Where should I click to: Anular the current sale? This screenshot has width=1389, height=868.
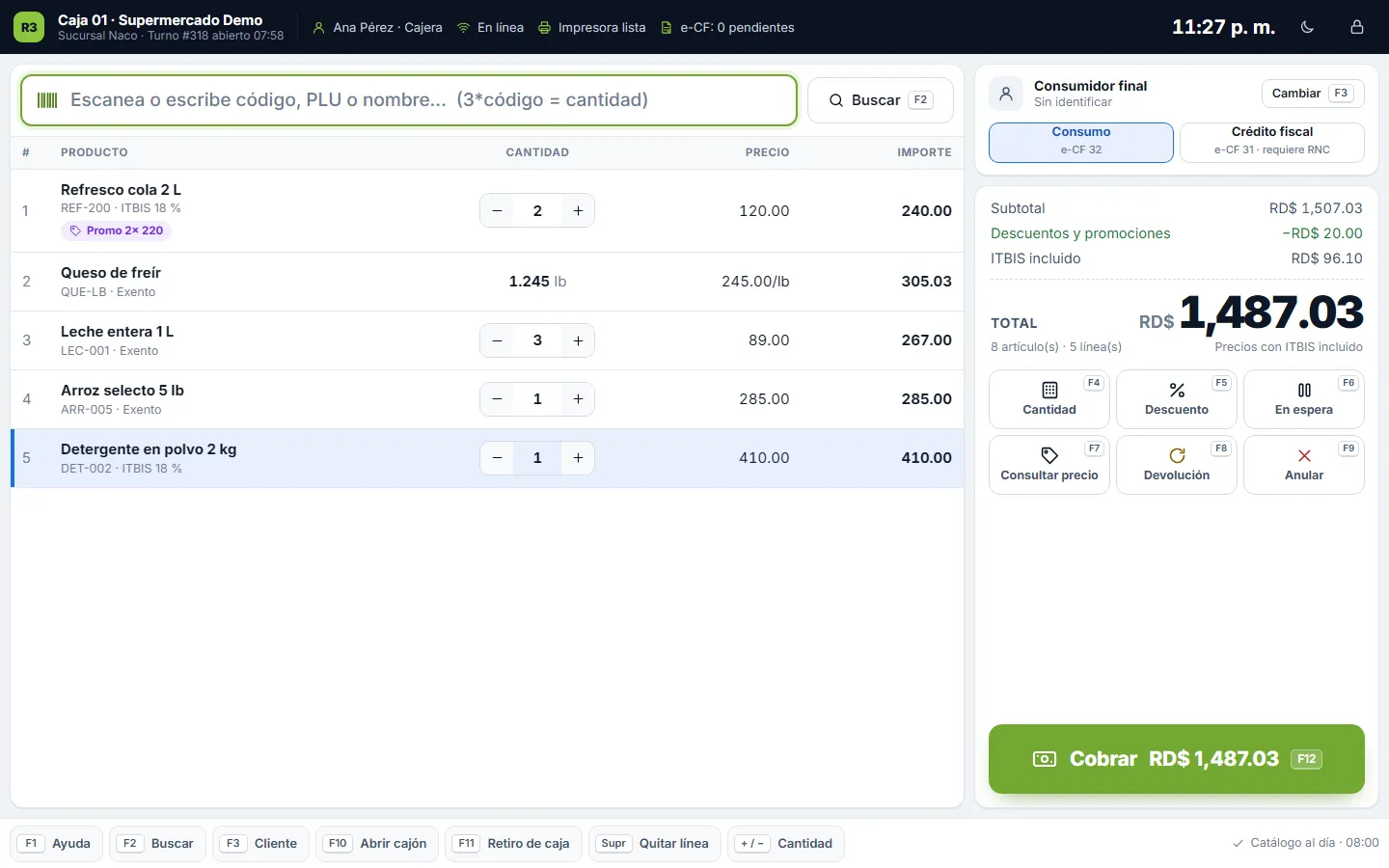(x=1304, y=465)
